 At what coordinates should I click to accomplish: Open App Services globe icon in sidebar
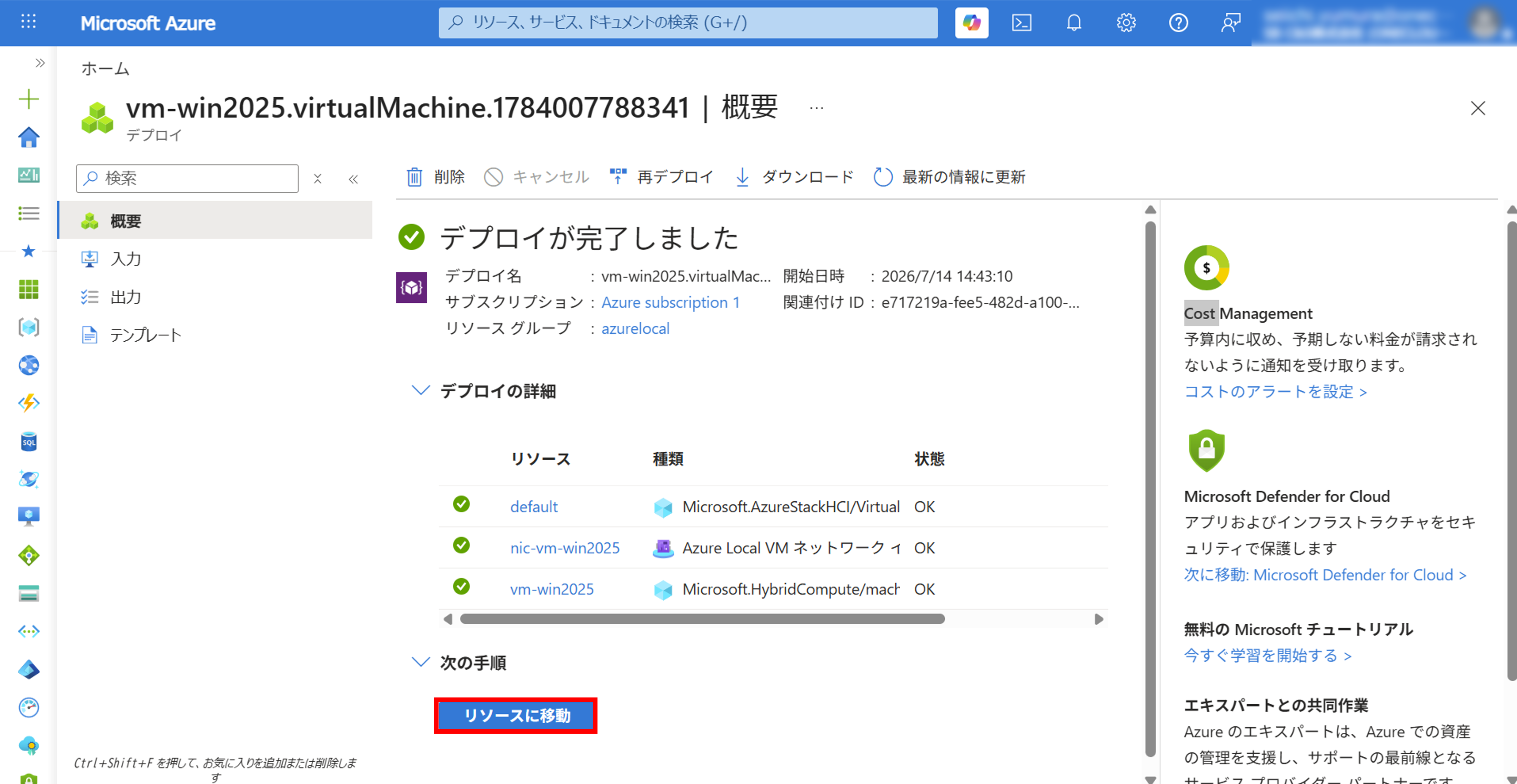[x=28, y=365]
